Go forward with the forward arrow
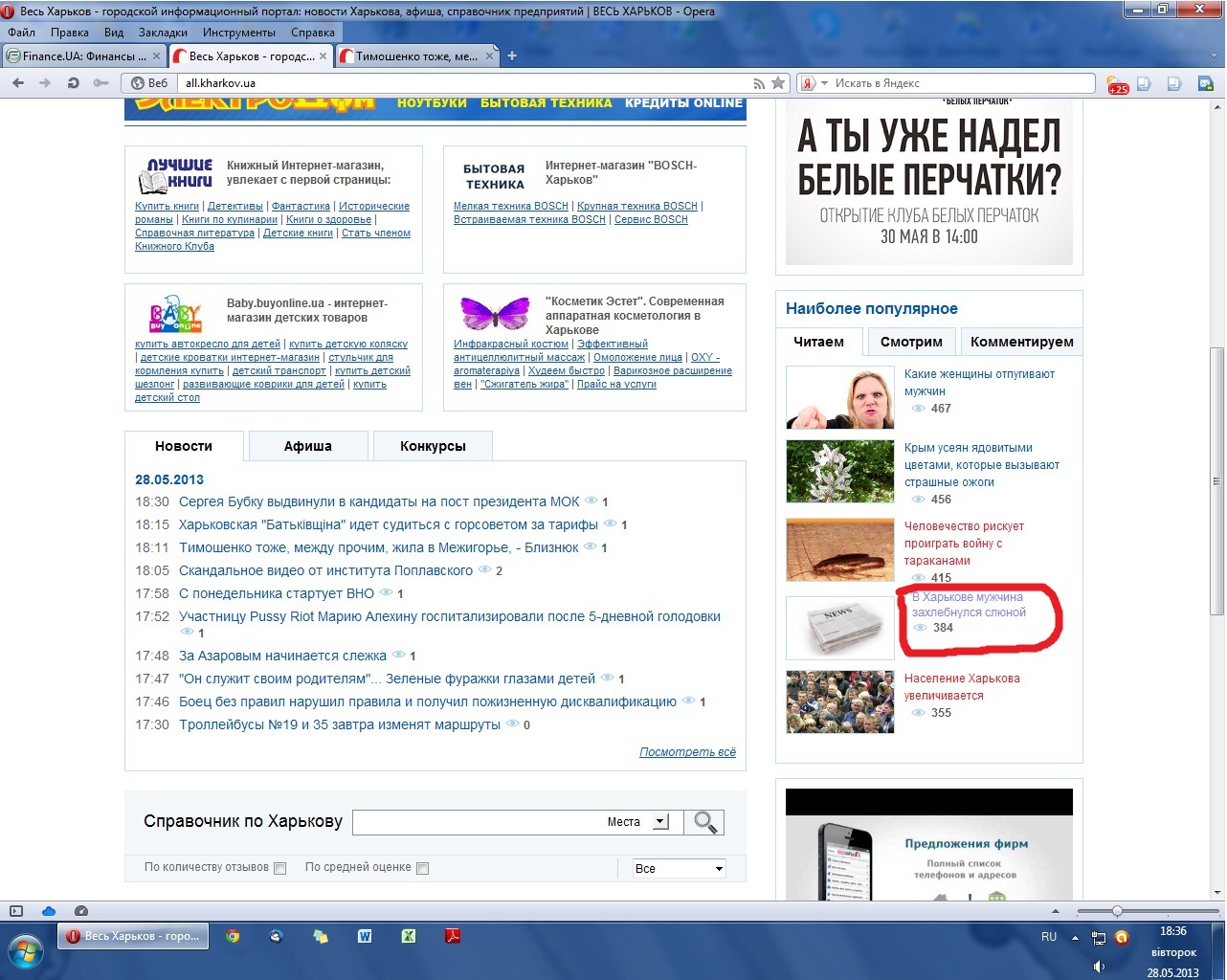This screenshot has height=980, width=1227. 45,83
